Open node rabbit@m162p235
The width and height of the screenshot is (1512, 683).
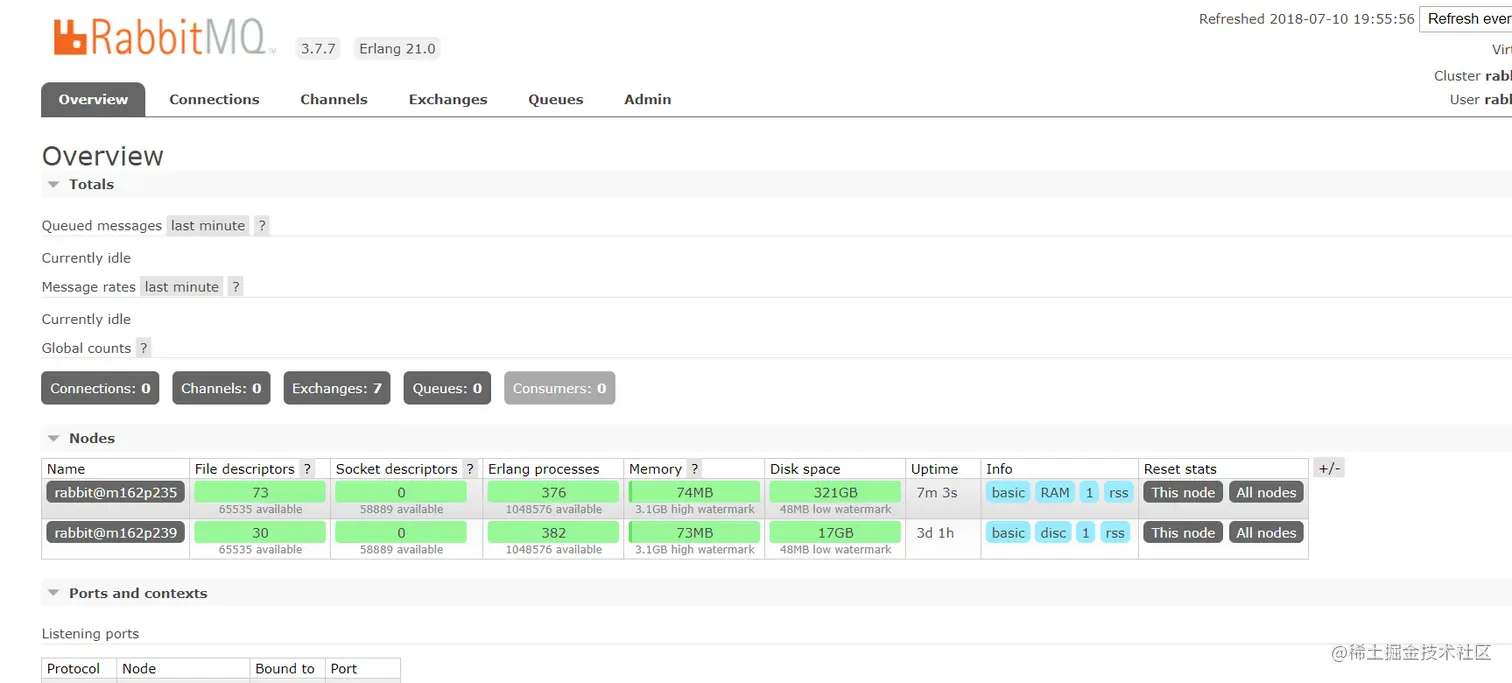[116, 492]
